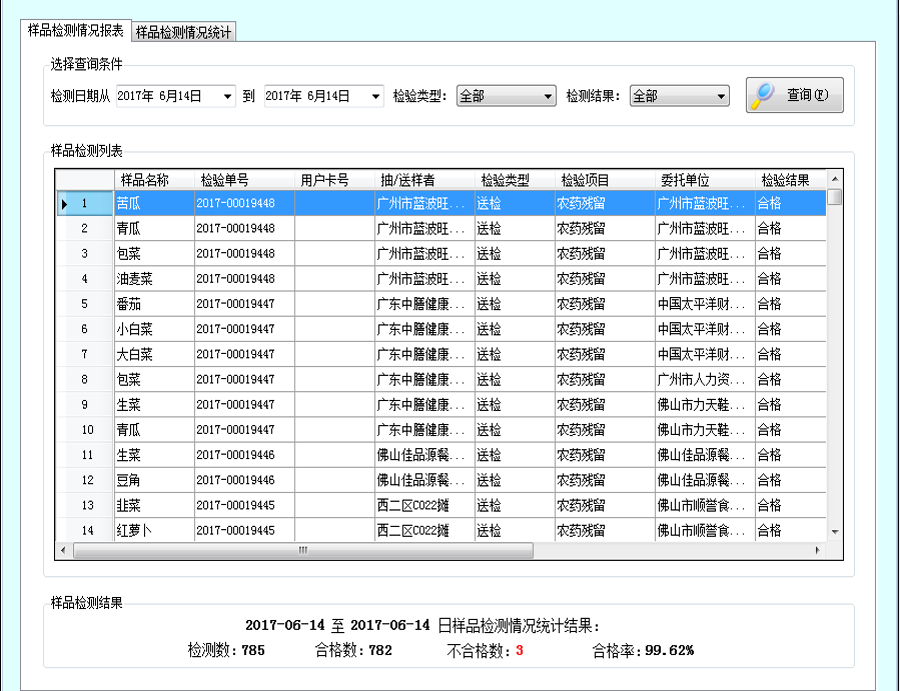Click the 委托单位 column header

click(x=685, y=181)
